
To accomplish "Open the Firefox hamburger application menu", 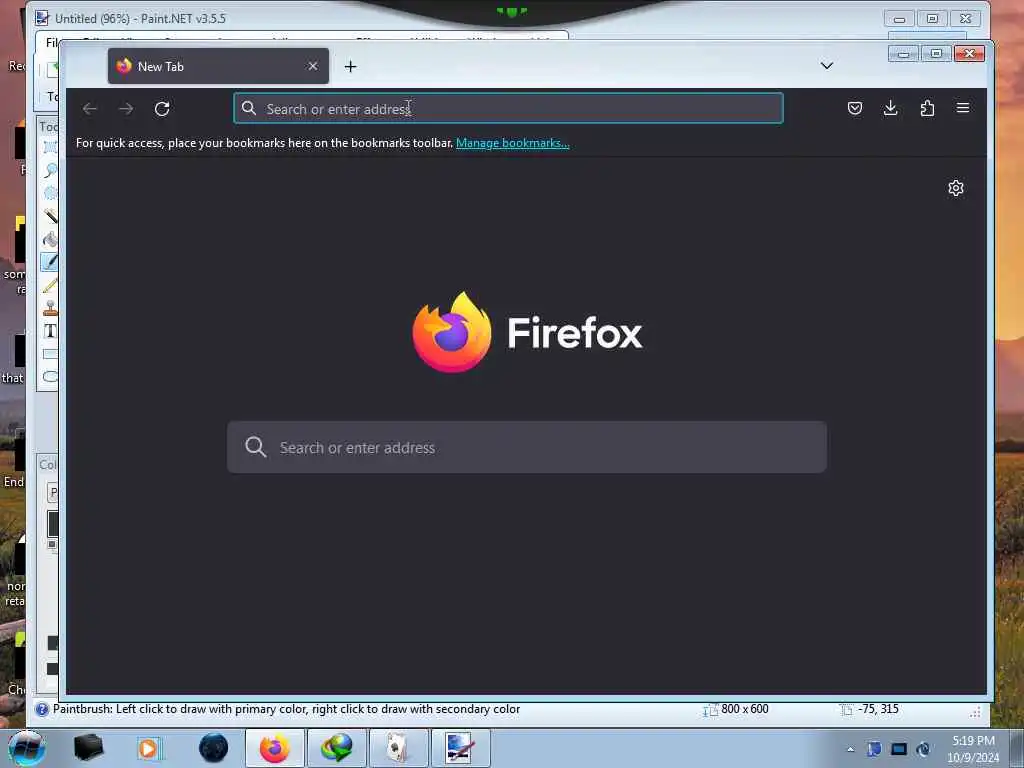I will pyautogui.click(x=963, y=108).
